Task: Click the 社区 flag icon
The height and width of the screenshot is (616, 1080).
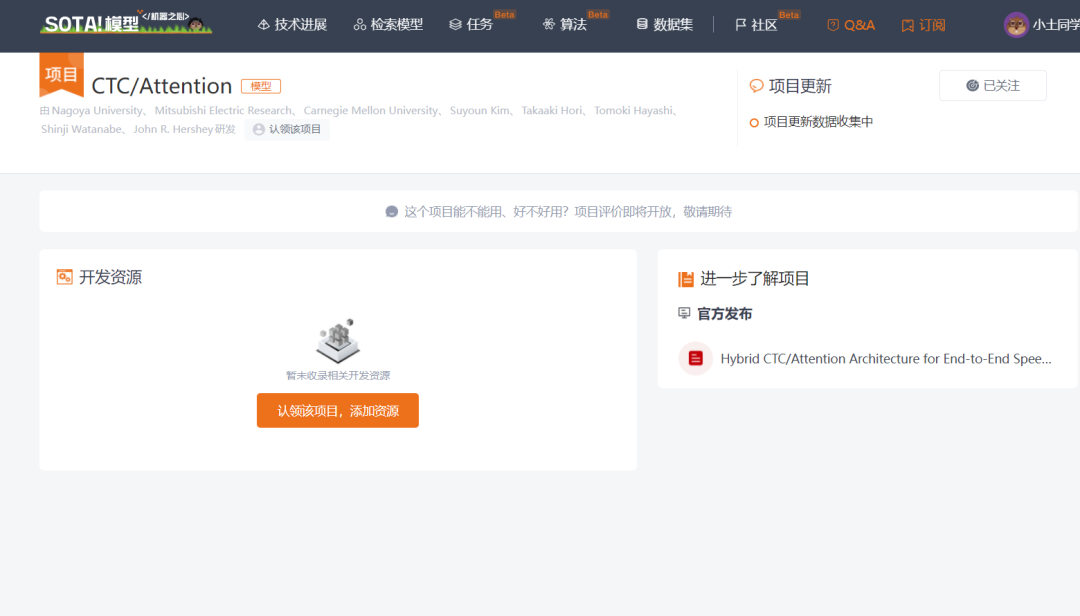Action: click(x=740, y=25)
